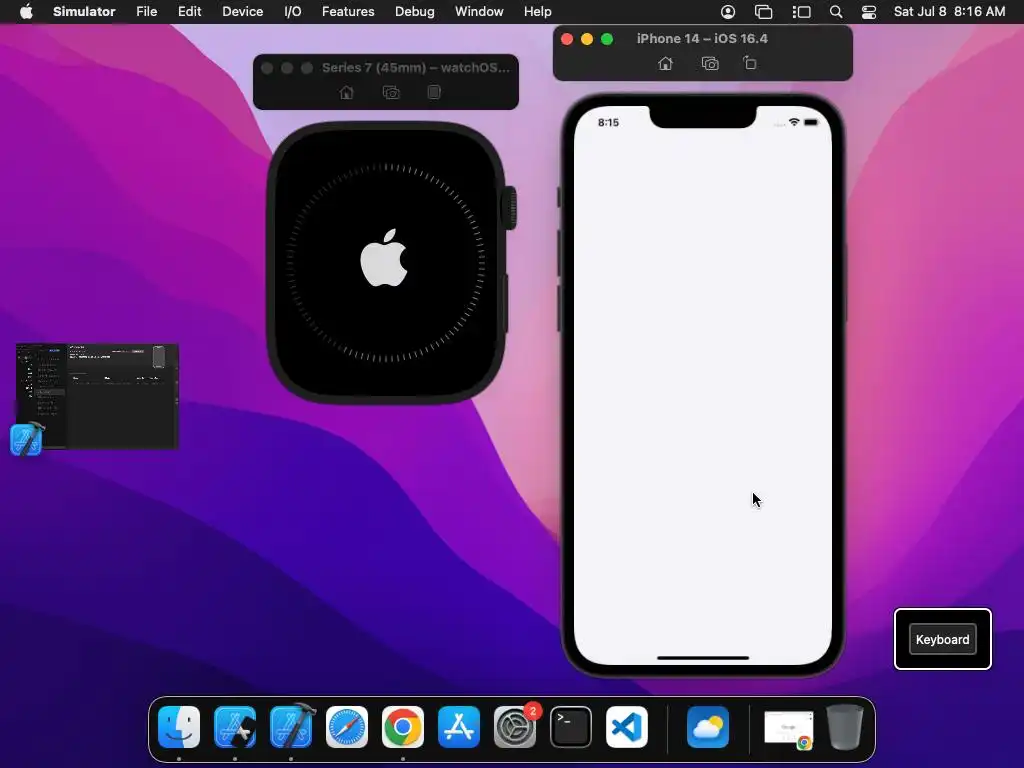Open Finder from the Dock
1024x768 pixels.
click(179, 727)
